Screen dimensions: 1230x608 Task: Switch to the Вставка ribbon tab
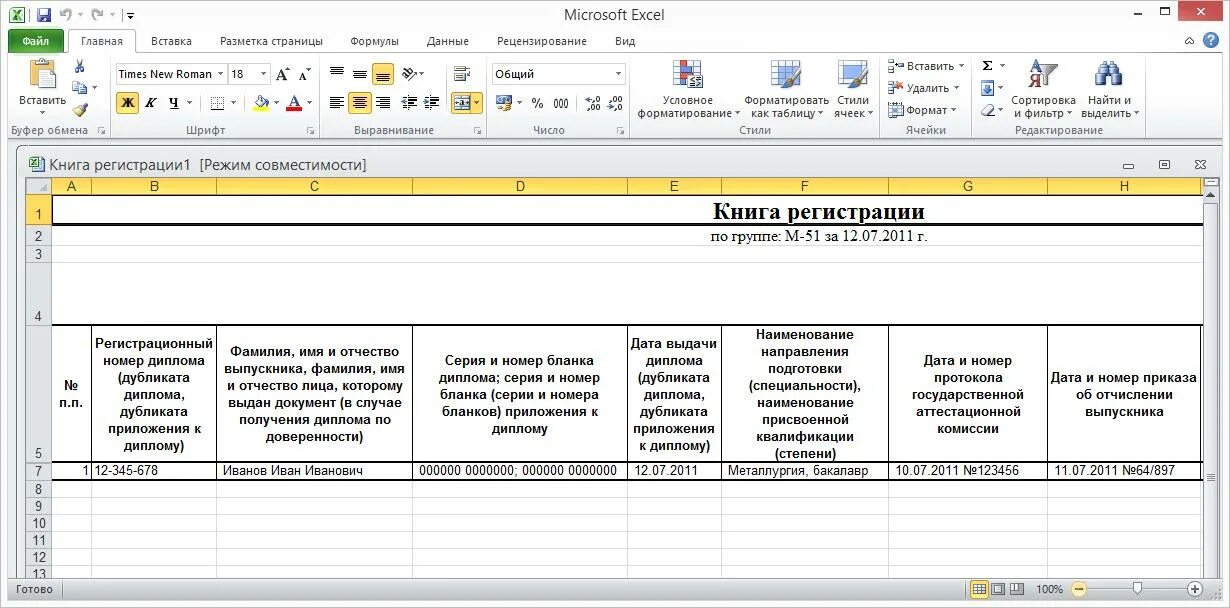click(171, 41)
